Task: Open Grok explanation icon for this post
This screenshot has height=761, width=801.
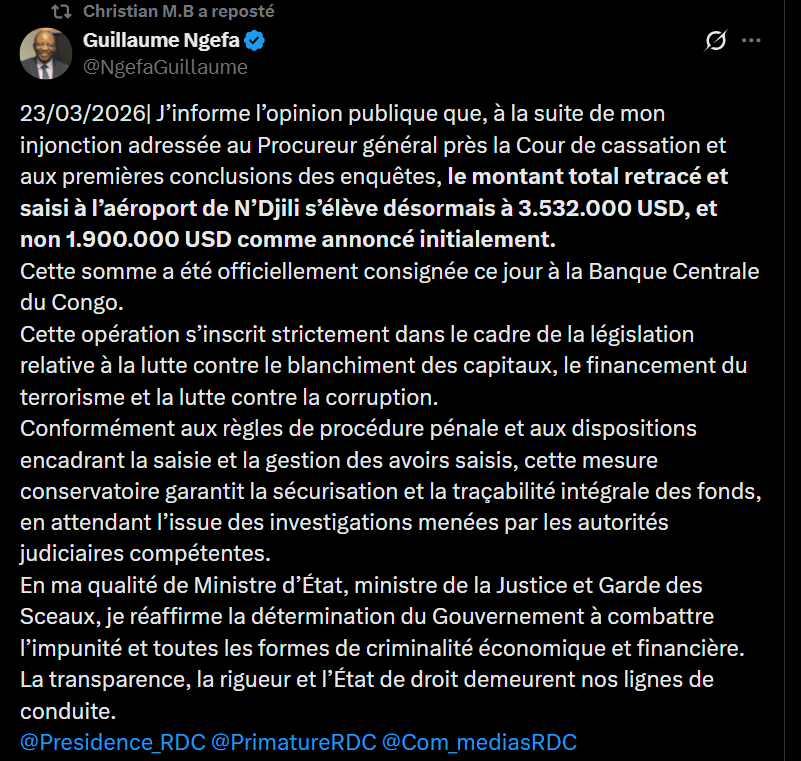Action: click(715, 41)
